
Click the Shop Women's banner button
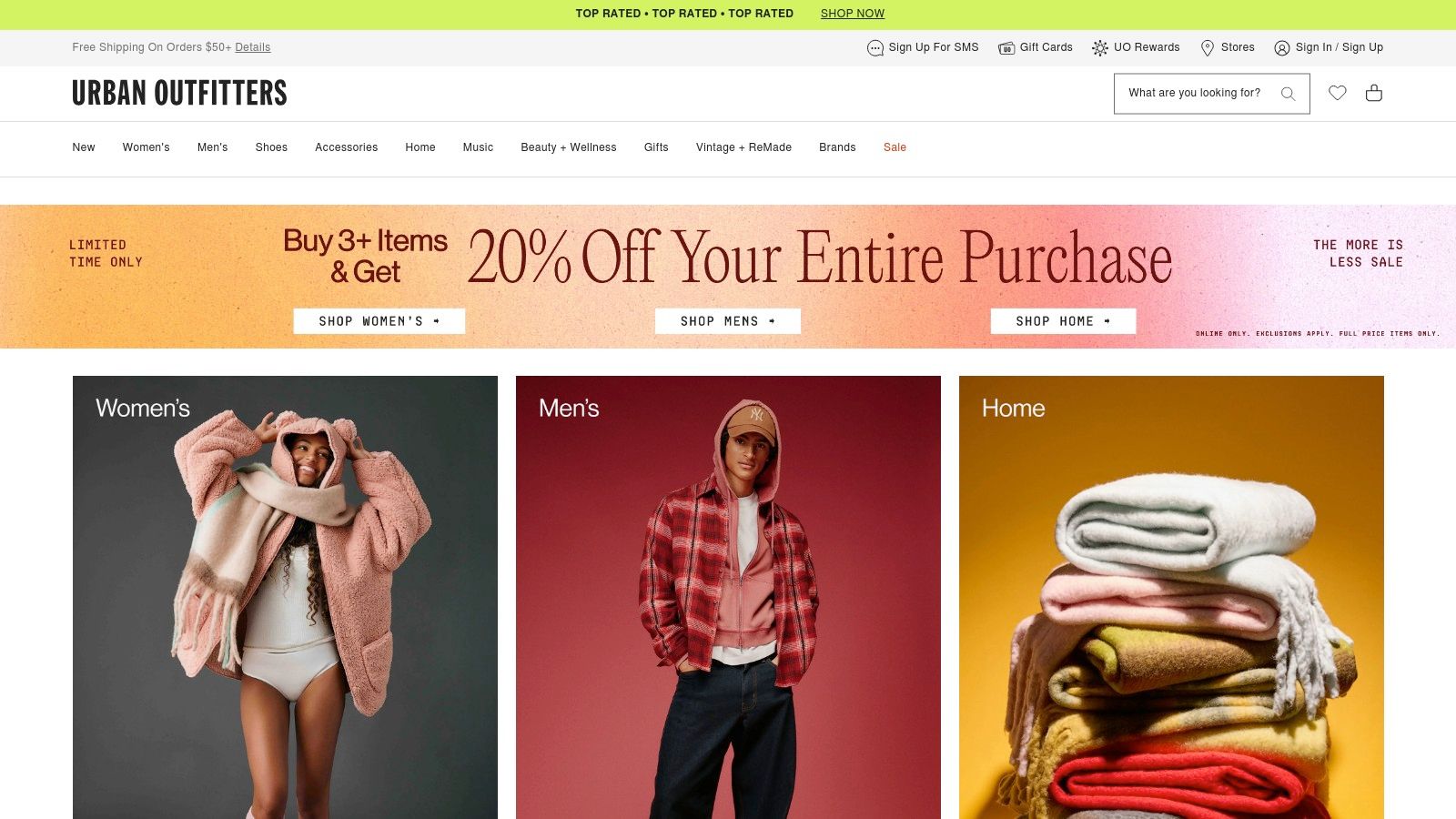click(x=379, y=321)
